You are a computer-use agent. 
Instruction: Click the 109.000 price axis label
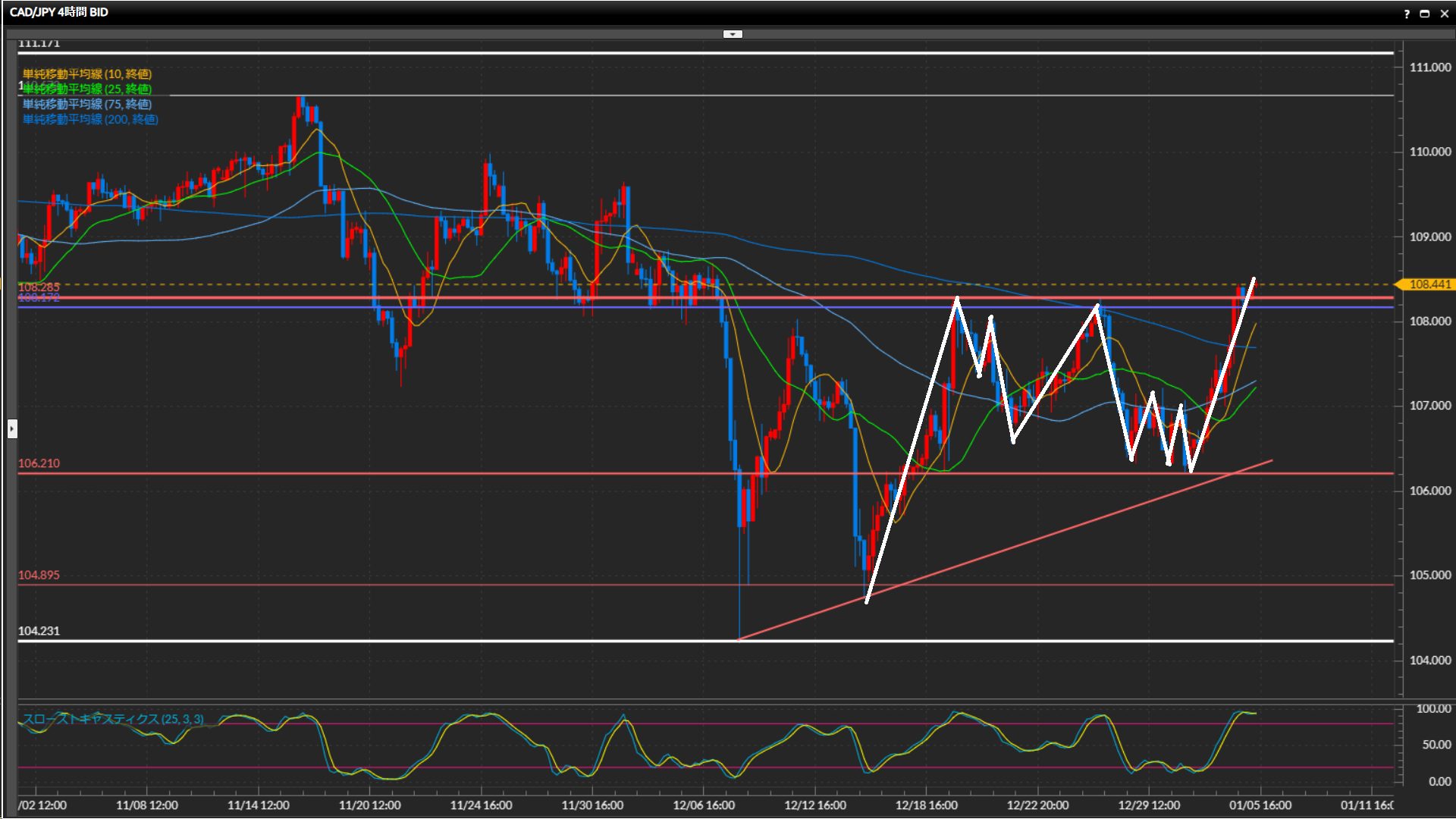[1429, 237]
